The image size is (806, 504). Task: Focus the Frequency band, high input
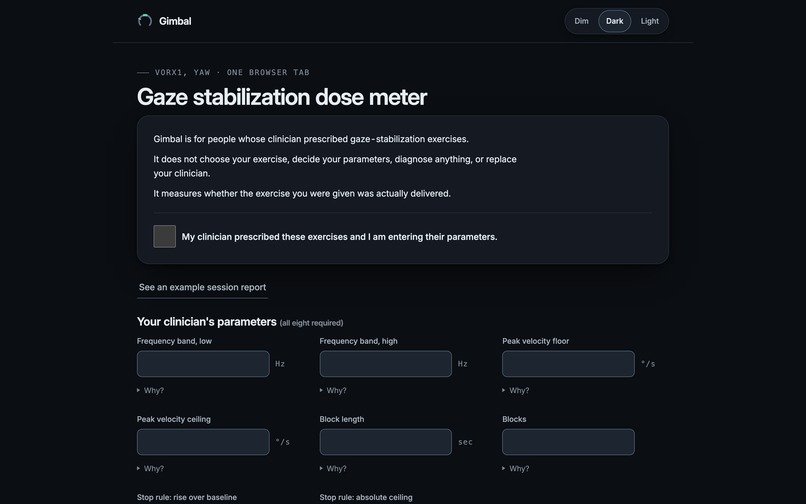[386, 364]
